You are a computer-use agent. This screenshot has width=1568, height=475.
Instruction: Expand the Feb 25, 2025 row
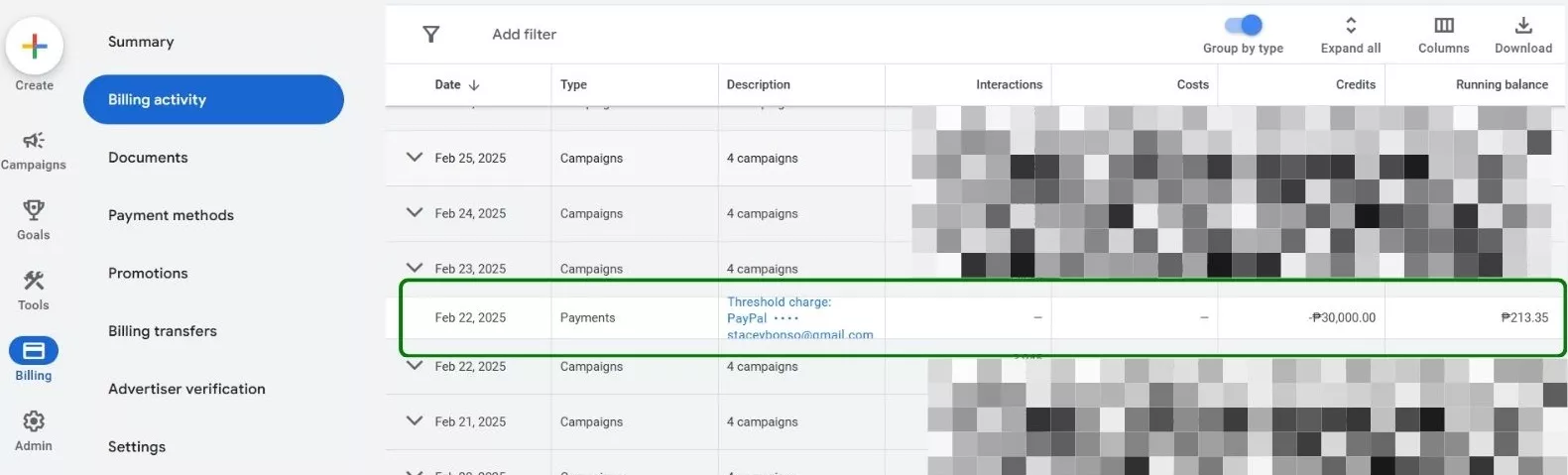pos(415,158)
